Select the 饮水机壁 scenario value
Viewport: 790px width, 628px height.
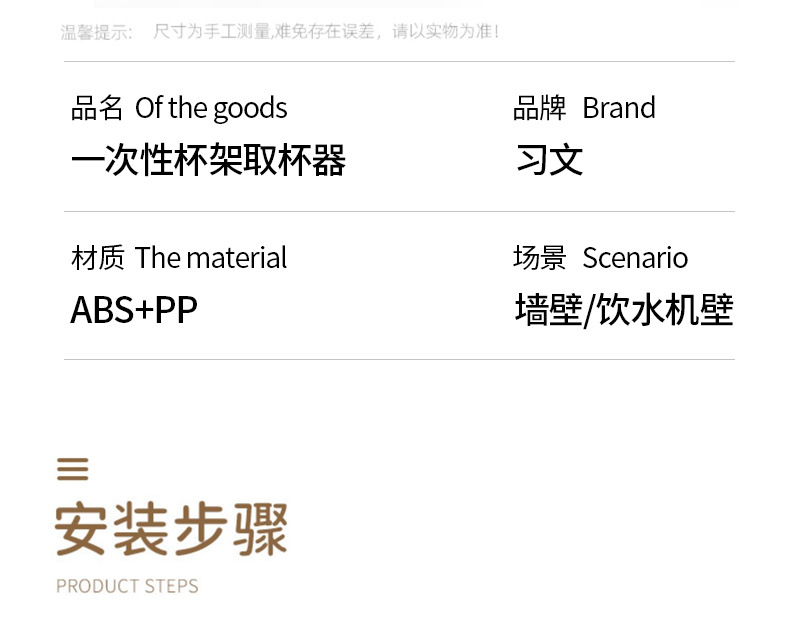coord(664,310)
